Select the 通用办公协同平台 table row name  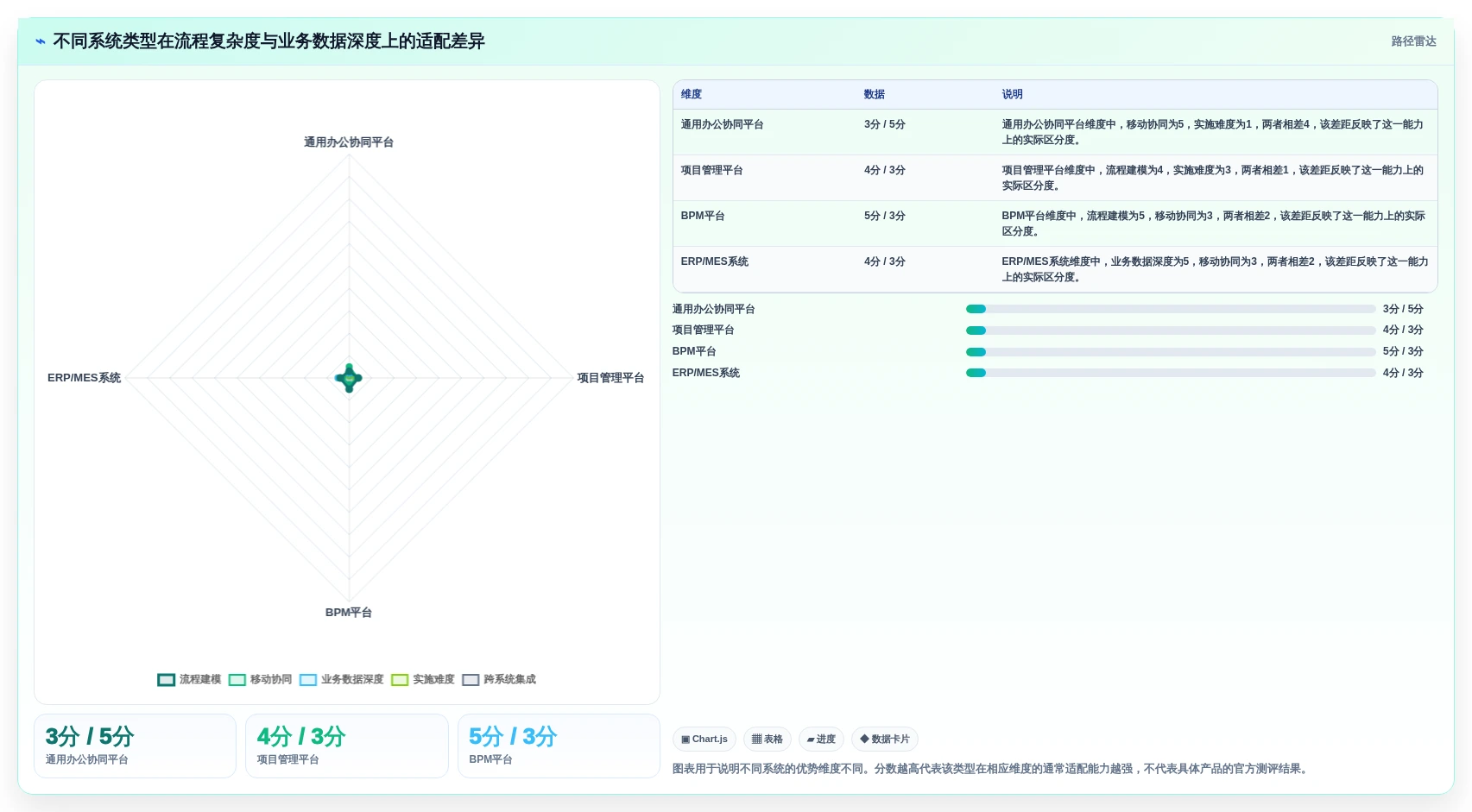(x=722, y=125)
